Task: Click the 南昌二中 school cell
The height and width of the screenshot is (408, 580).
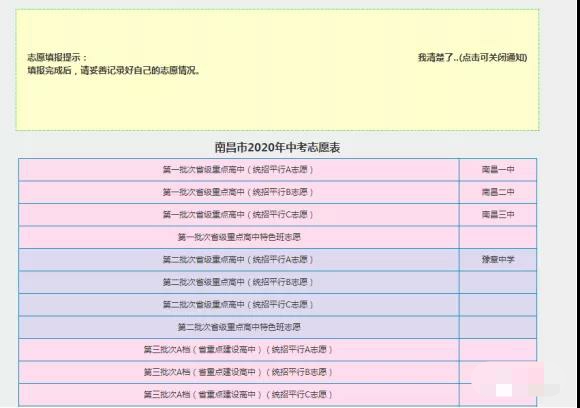Action: pyautogui.click(x=498, y=192)
